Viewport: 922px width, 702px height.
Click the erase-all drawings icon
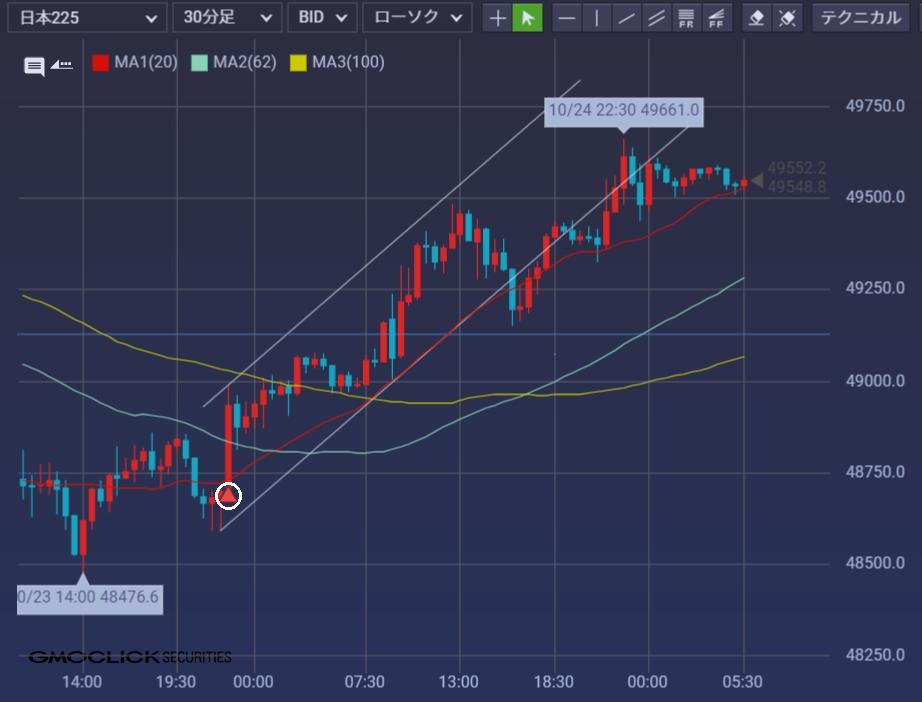coord(787,18)
